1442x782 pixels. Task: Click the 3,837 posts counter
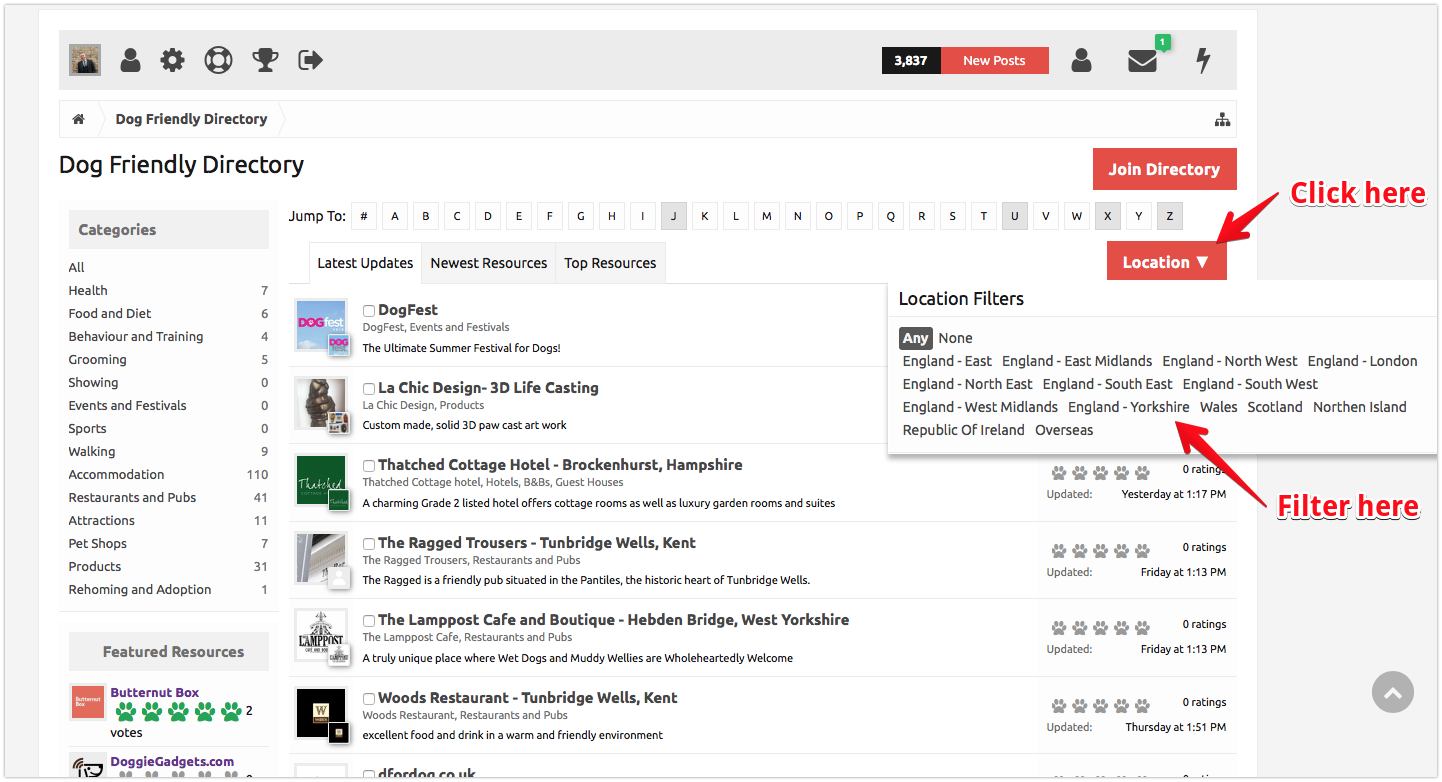(x=911, y=60)
